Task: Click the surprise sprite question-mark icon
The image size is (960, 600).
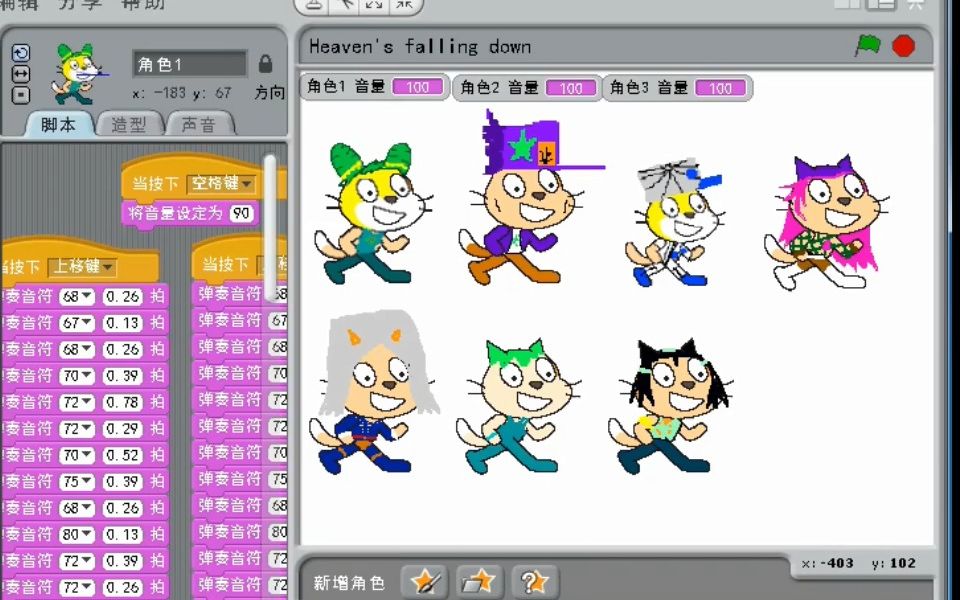Action: tap(534, 581)
